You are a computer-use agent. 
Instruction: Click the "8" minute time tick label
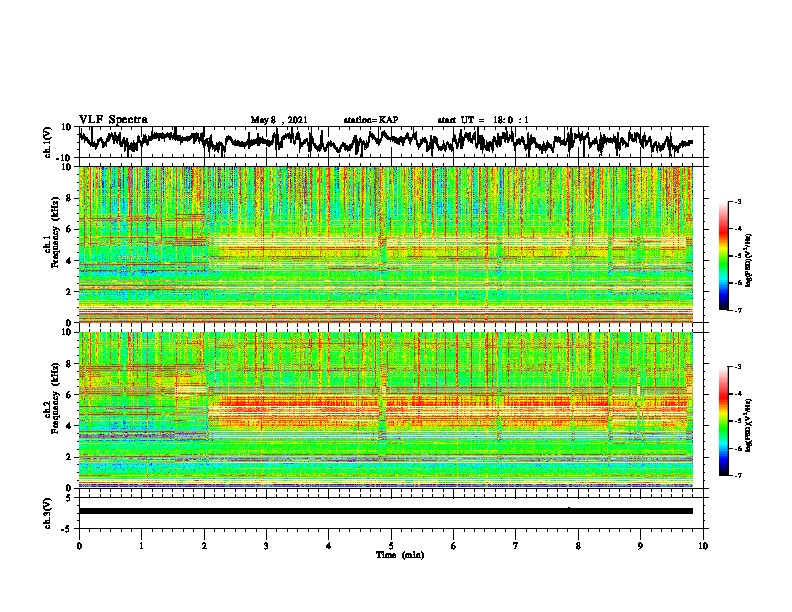[x=578, y=546]
